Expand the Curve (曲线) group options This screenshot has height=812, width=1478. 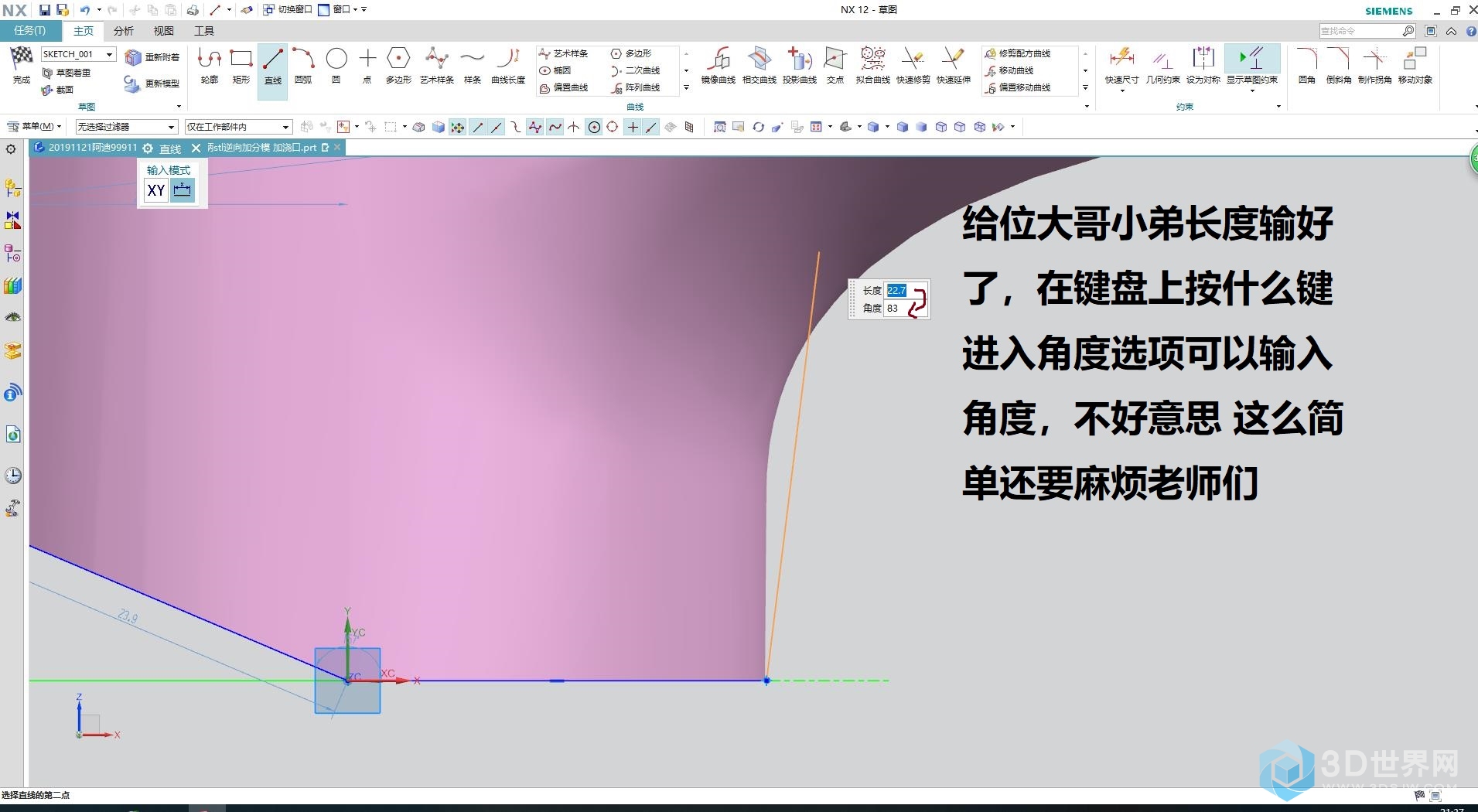point(1087,107)
